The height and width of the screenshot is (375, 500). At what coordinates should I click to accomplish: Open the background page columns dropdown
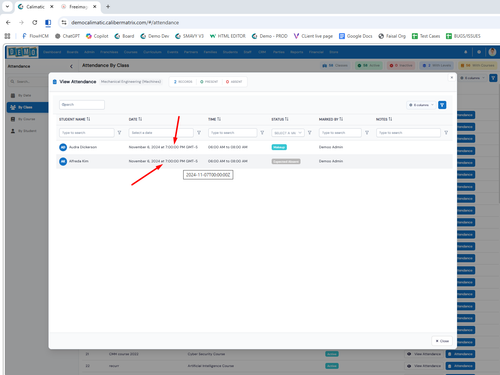click(472, 78)
